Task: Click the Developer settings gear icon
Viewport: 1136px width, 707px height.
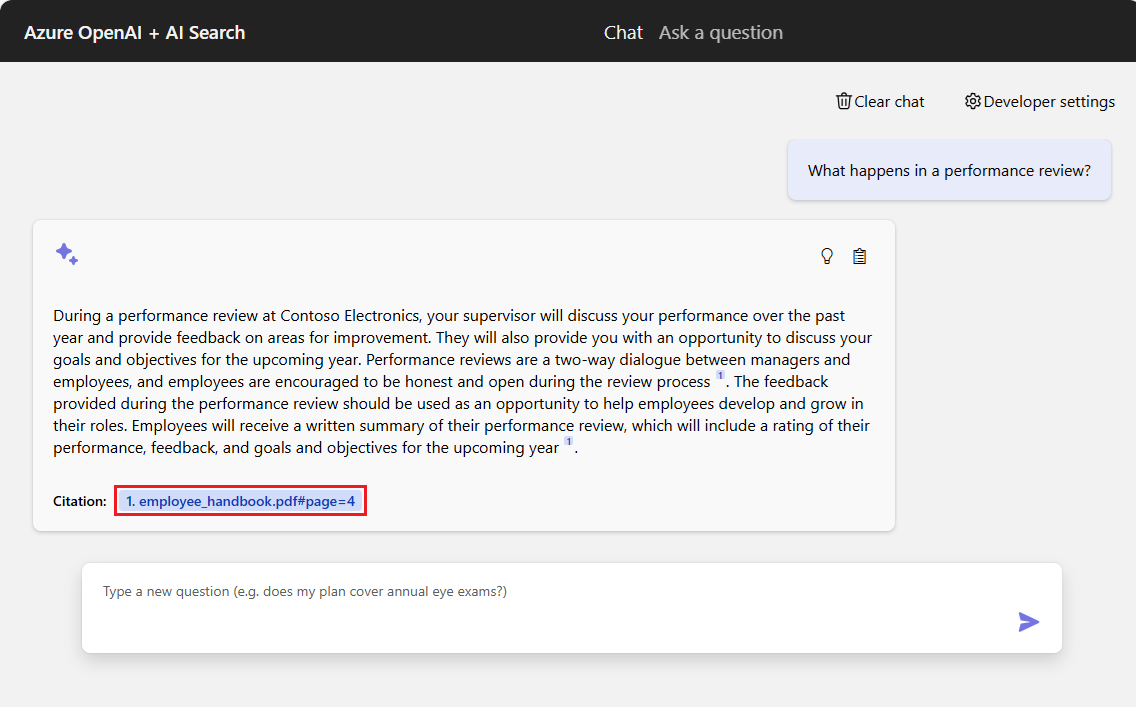Action: coord(973,101)
